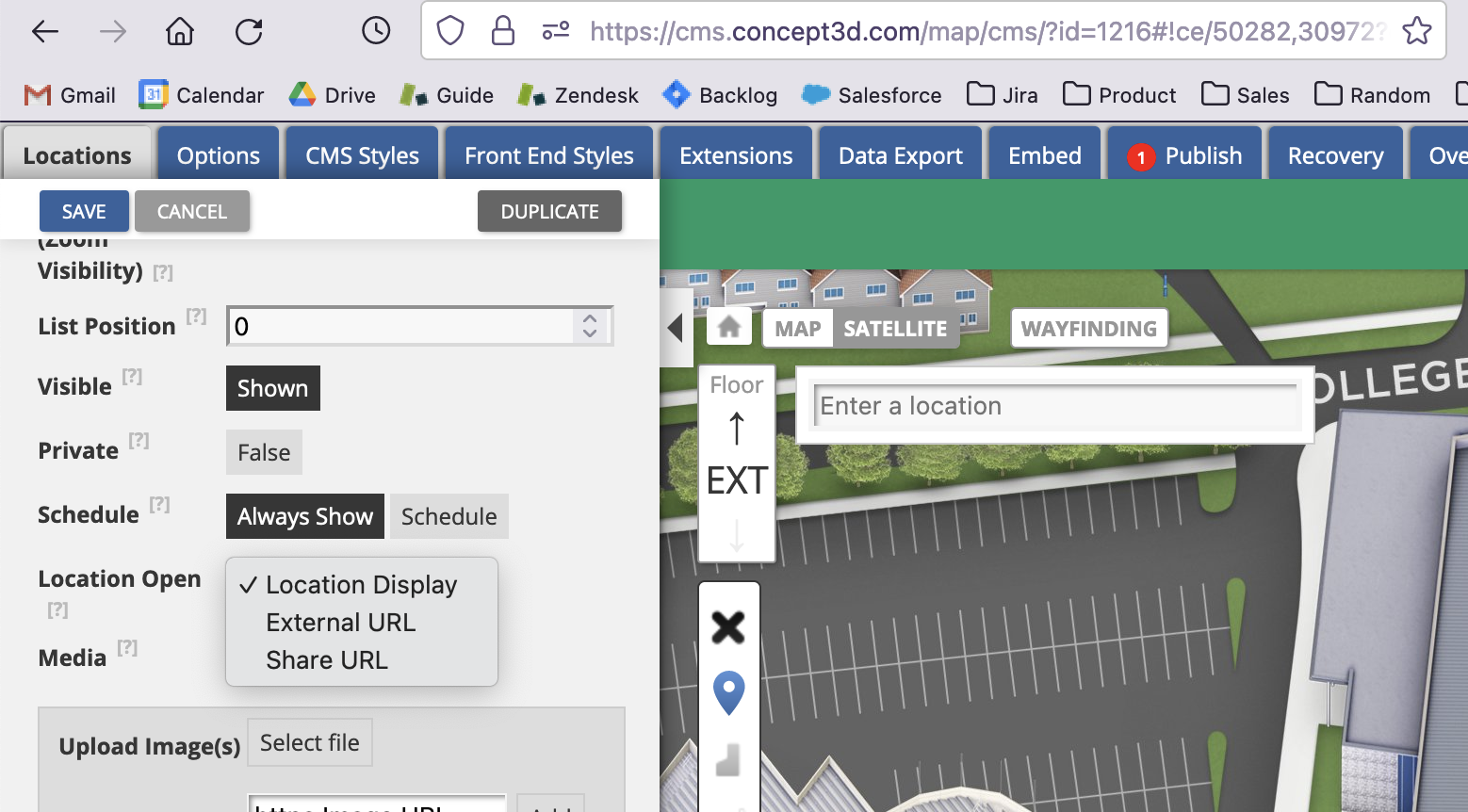
Task: Go down one floor with the down arrow
Action: click(737, 534)
